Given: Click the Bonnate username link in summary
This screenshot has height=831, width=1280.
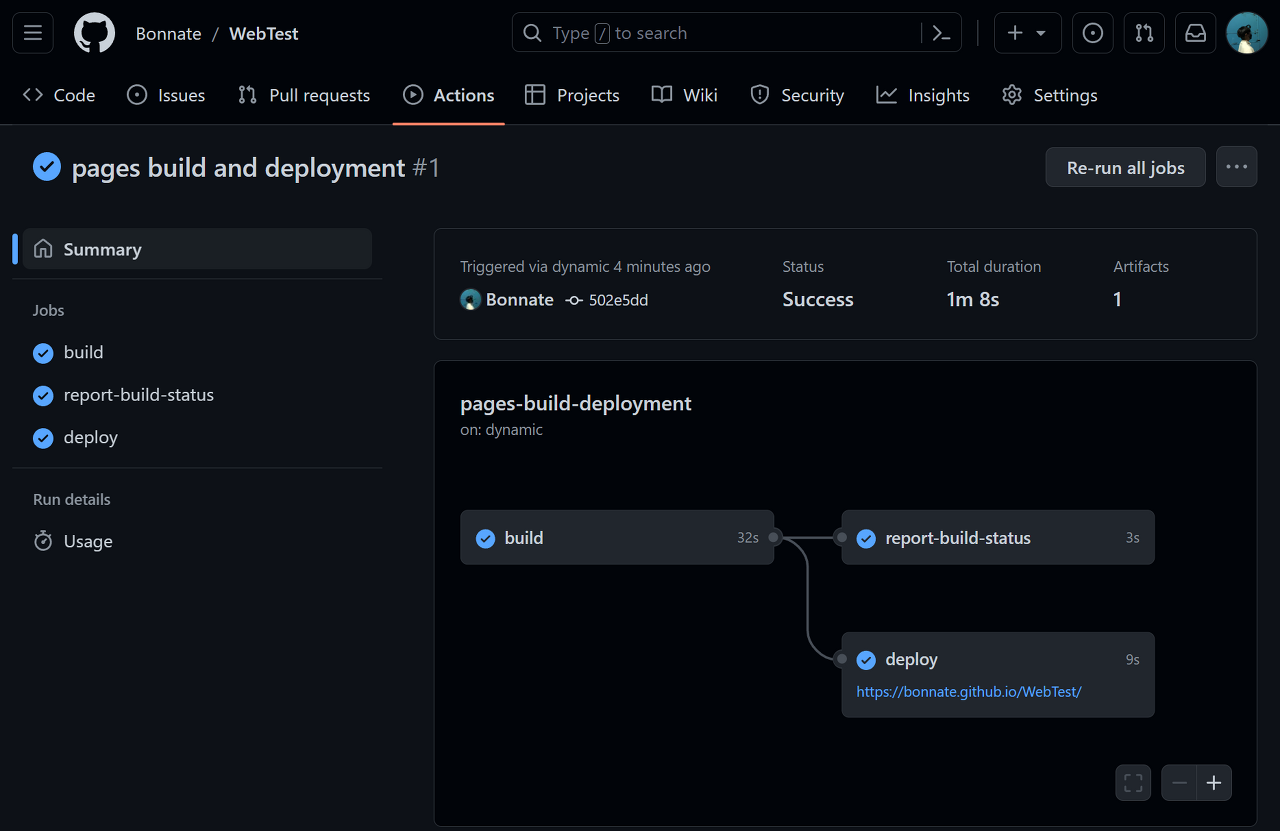Looking at the screenshot, I should tap(520, 300).
